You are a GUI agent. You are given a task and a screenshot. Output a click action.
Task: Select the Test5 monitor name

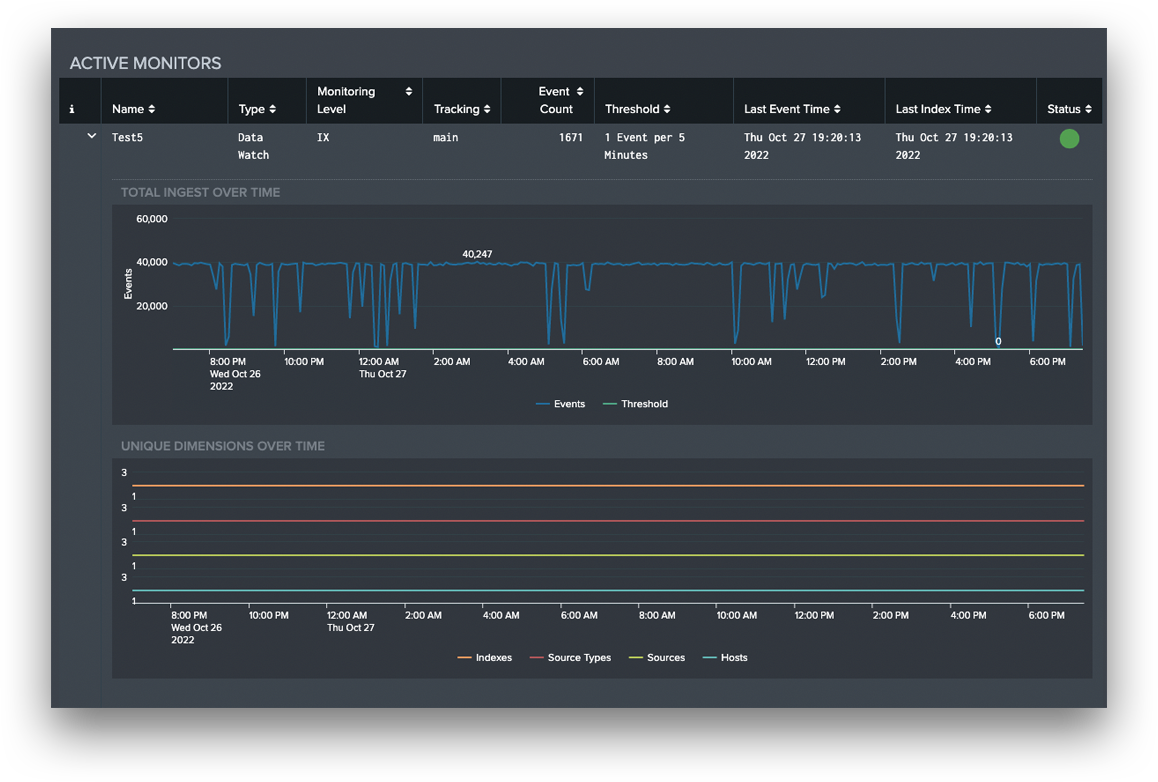pyautogui.click(x=127, y=138)
